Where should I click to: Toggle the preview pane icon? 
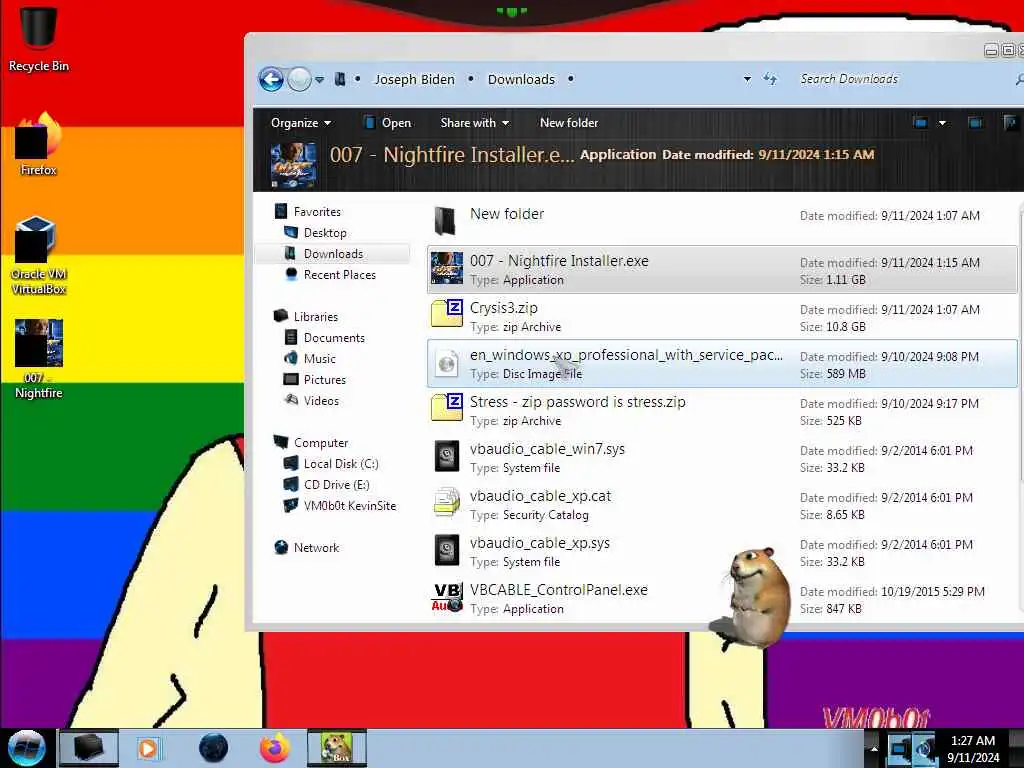(975, 123)
